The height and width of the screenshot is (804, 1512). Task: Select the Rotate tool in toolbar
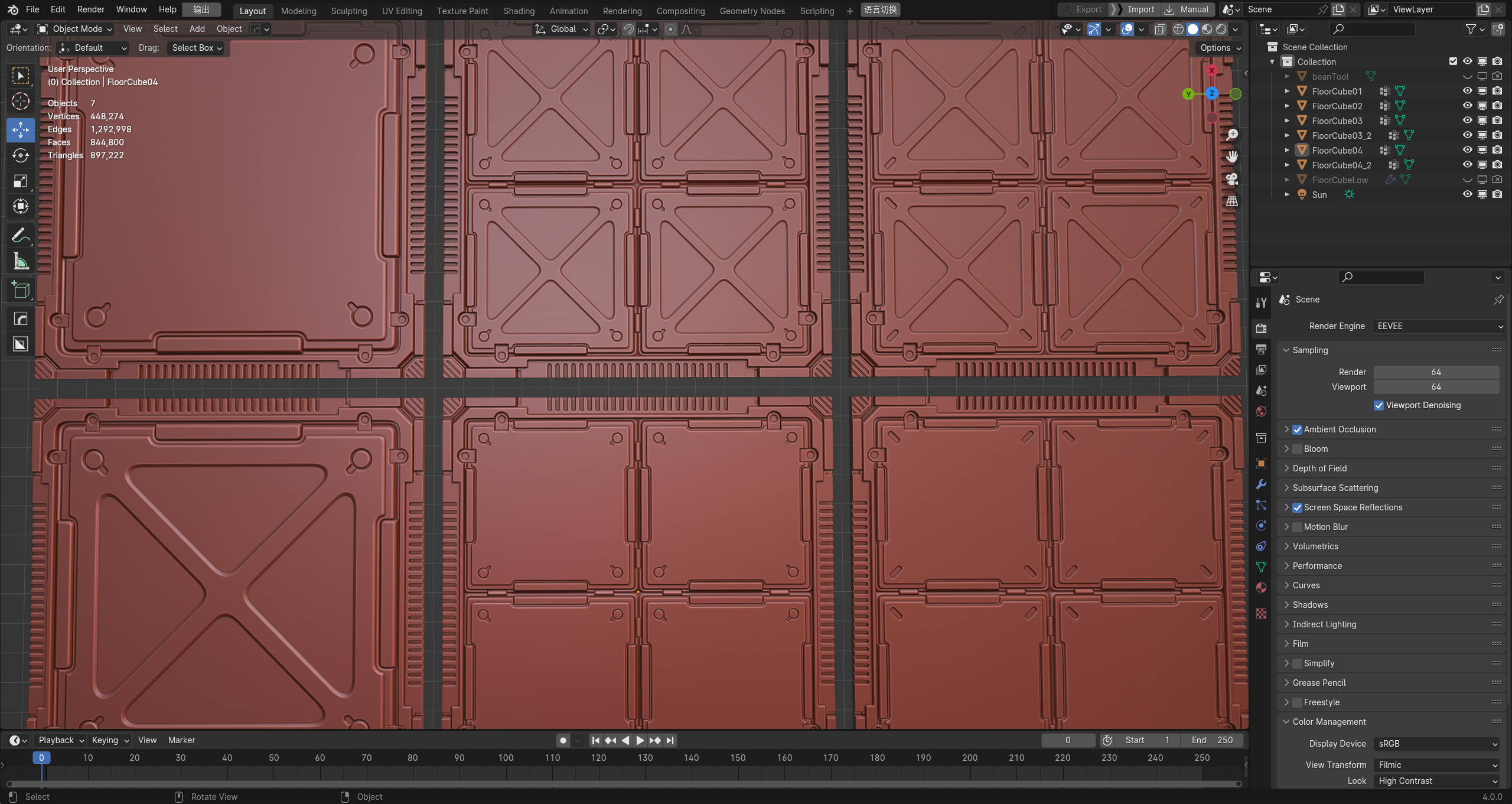tap(21, 155)
